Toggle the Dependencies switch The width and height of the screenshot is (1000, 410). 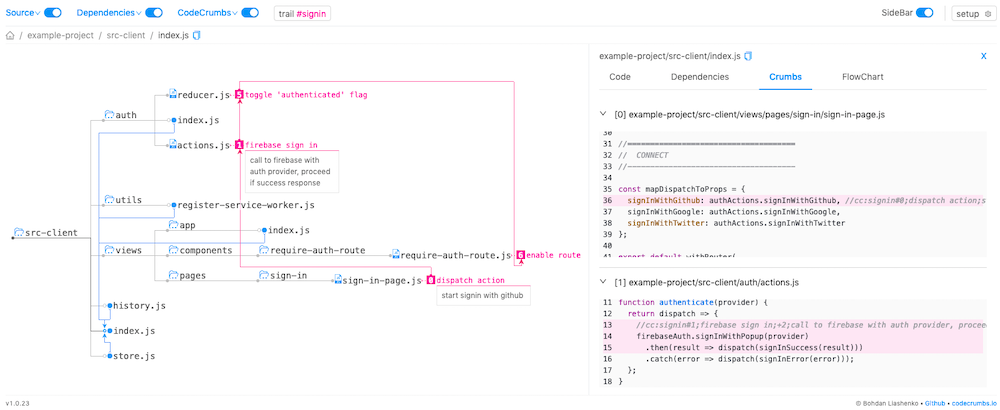[154, 13]
